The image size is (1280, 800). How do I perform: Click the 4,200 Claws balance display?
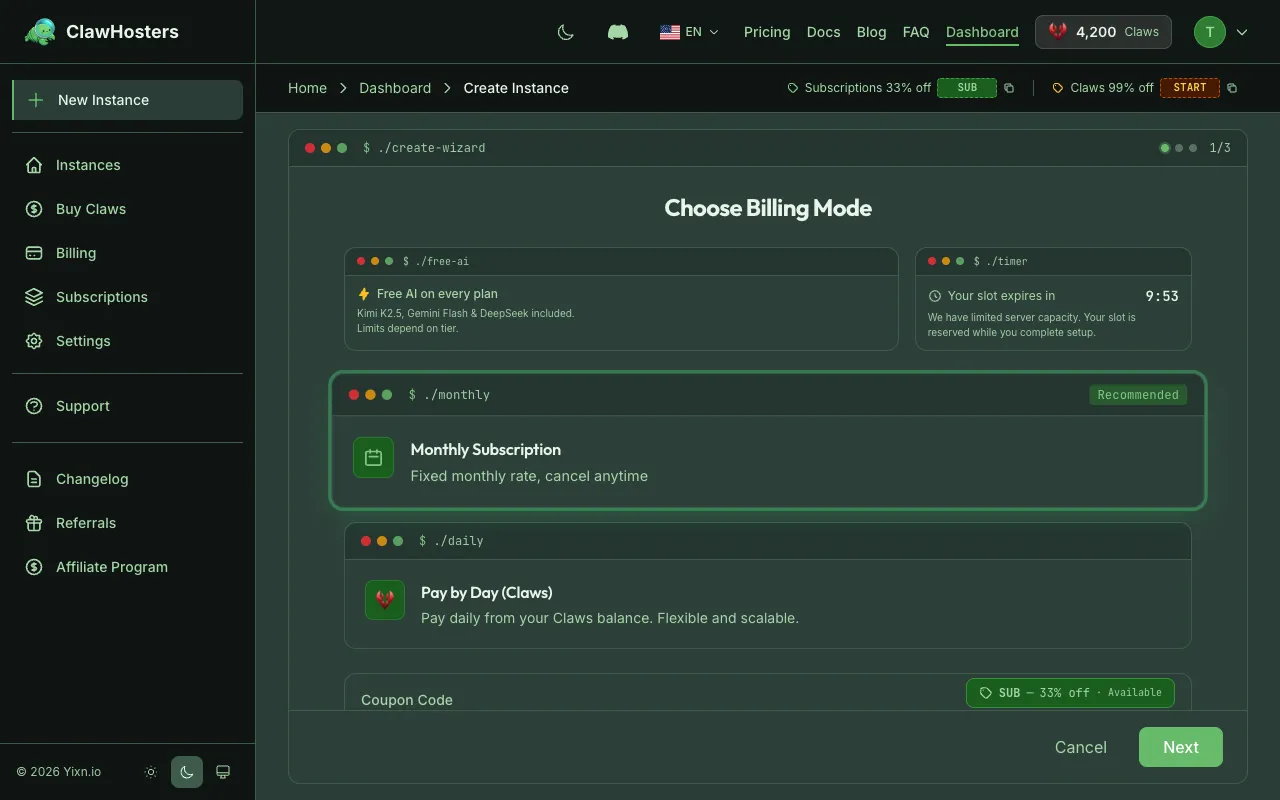pyautogui.click(x=1103, y=31)
